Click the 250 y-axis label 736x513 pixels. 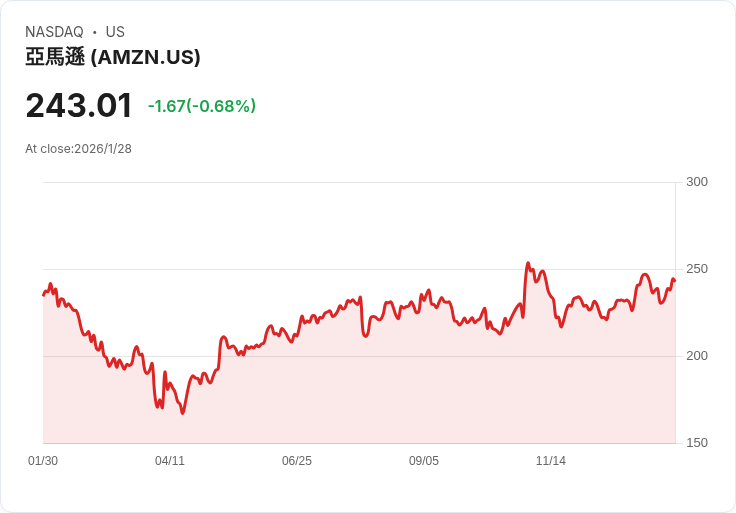click(x=697, y=269)
